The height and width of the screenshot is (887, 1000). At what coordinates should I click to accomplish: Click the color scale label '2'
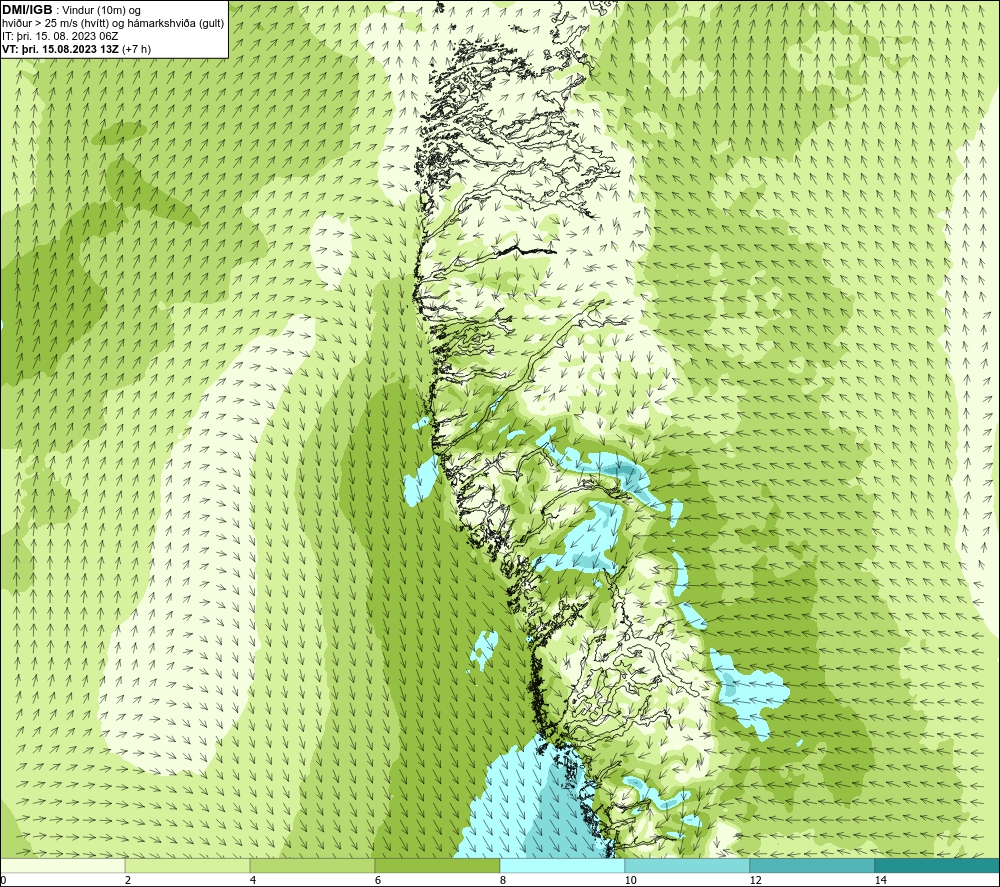click(x=128, y=880)
